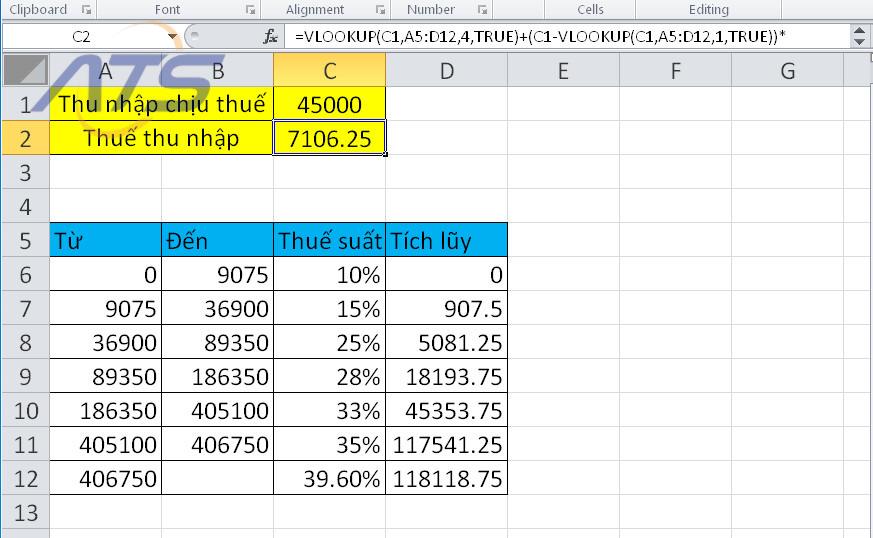Select cell with result 7106.25
873x538 pixels.
[329, 139]
